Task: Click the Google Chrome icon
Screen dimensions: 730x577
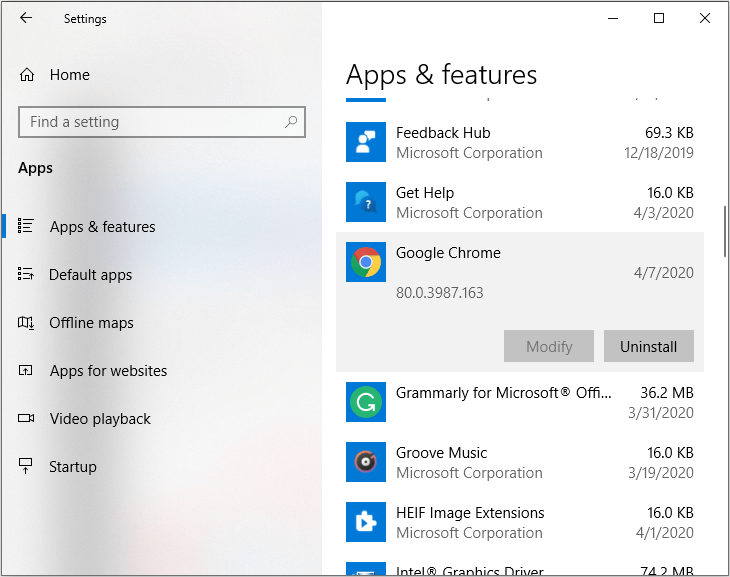Action: pos(366,262)
